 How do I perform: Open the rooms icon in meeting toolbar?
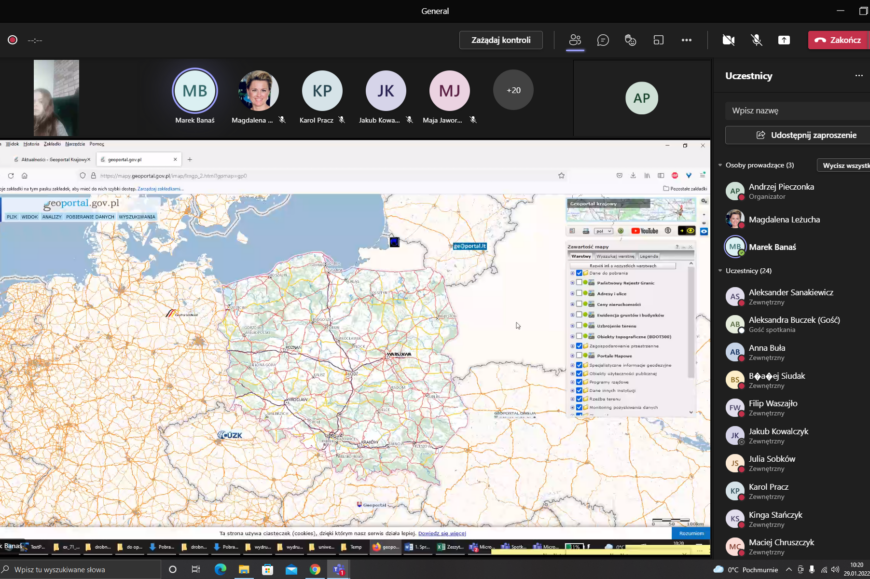pyautogui.click(x=659, y=40)
